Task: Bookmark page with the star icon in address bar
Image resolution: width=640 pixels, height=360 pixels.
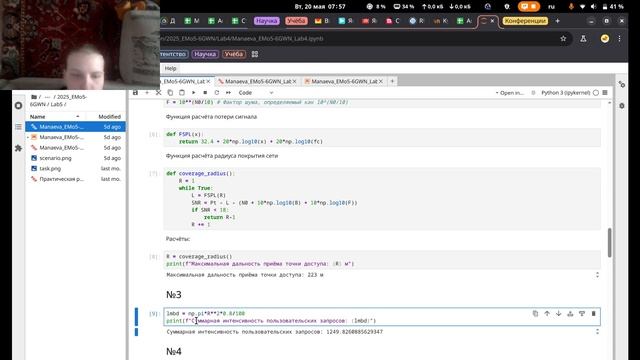Action: pyautogui.click(x=563, y=38)
